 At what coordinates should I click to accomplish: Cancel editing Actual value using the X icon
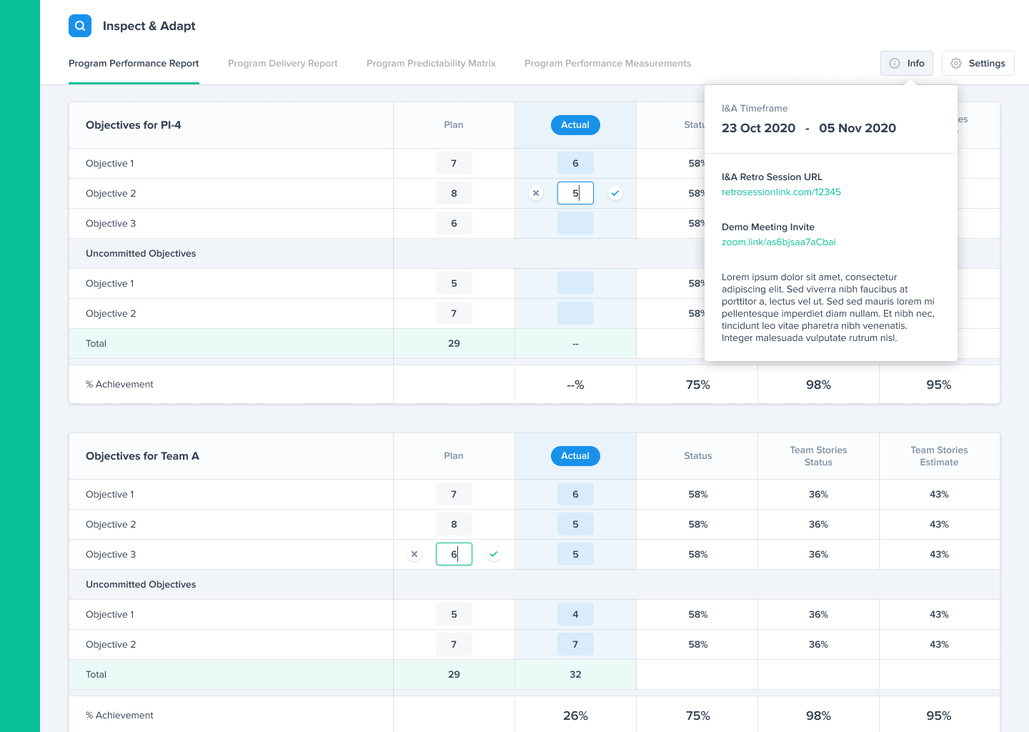(535, 193)
